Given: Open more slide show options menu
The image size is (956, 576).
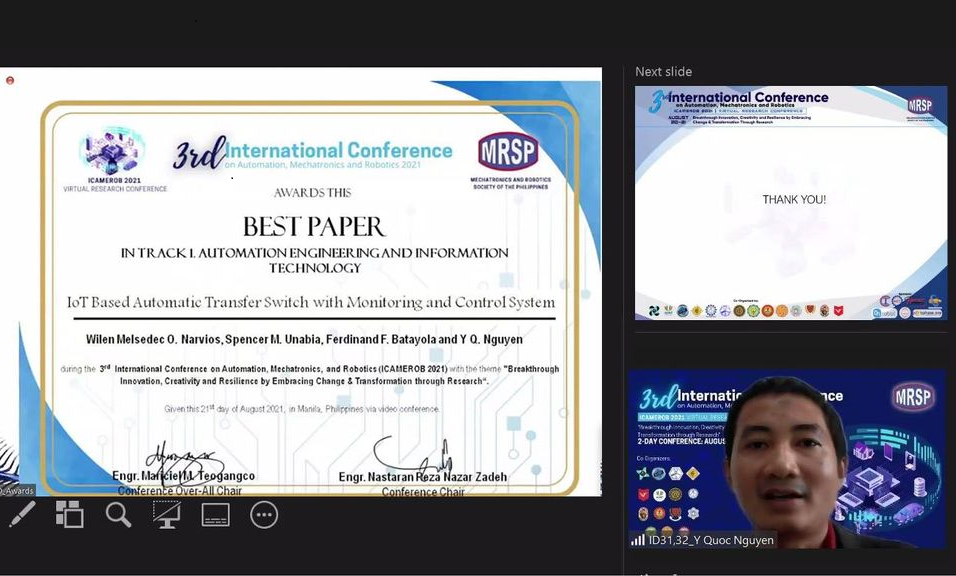Looking at the screenshot, I should coord(264,515).
